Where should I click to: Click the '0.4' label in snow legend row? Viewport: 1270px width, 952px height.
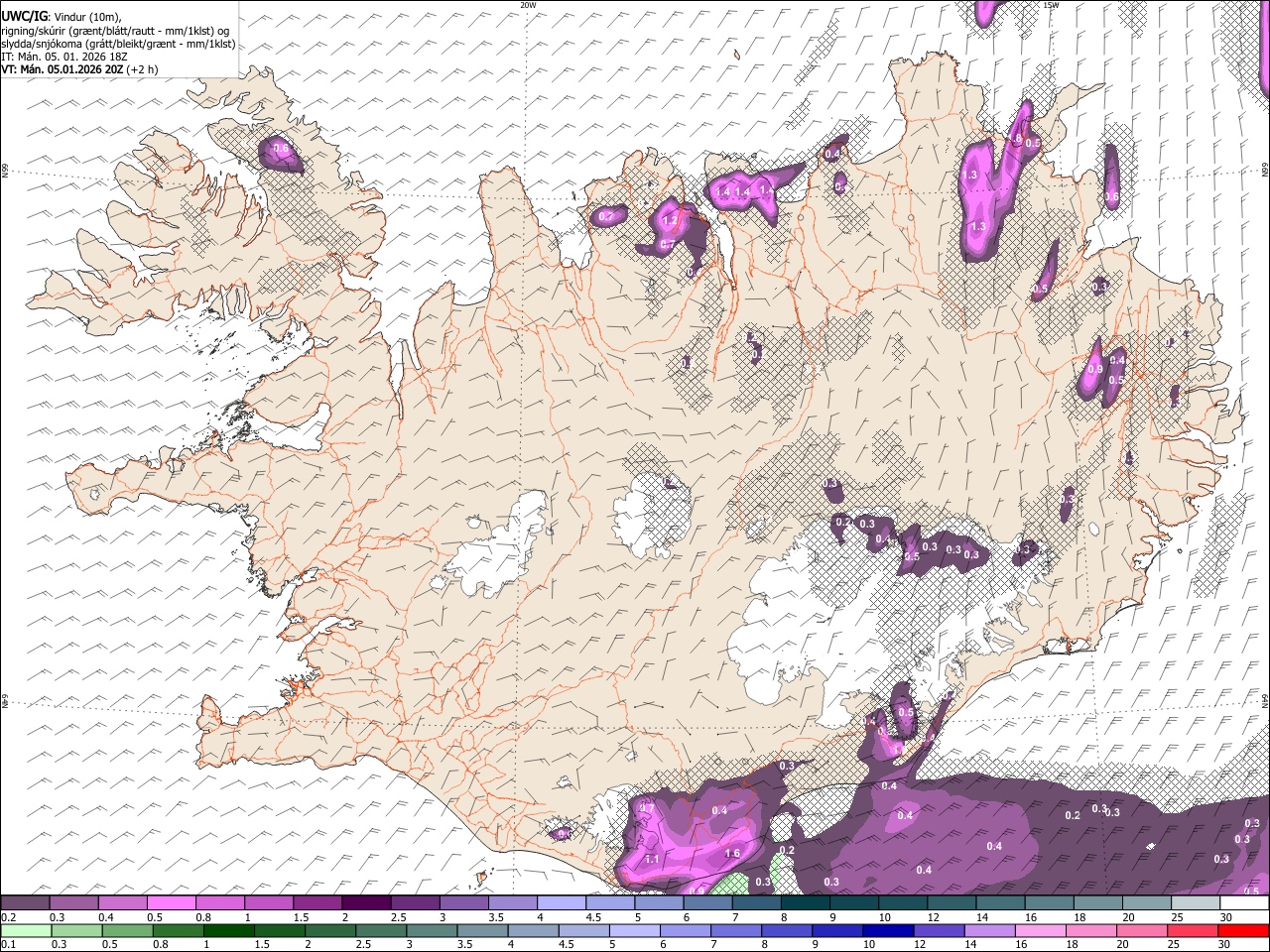click(x=107, y=917)
